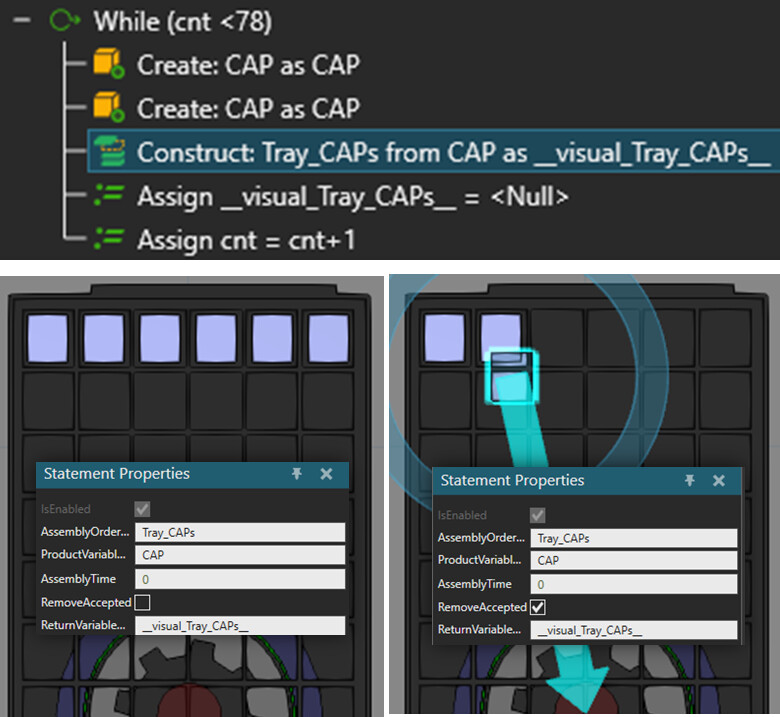Close the right Statement Properties panel

coord(718,481)
